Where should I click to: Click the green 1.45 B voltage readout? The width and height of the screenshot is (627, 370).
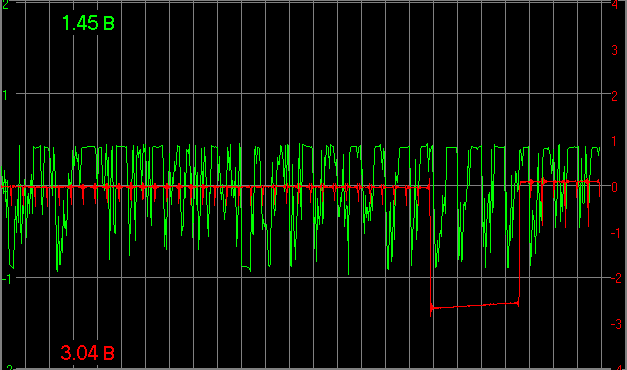click(x=88, y=23)
